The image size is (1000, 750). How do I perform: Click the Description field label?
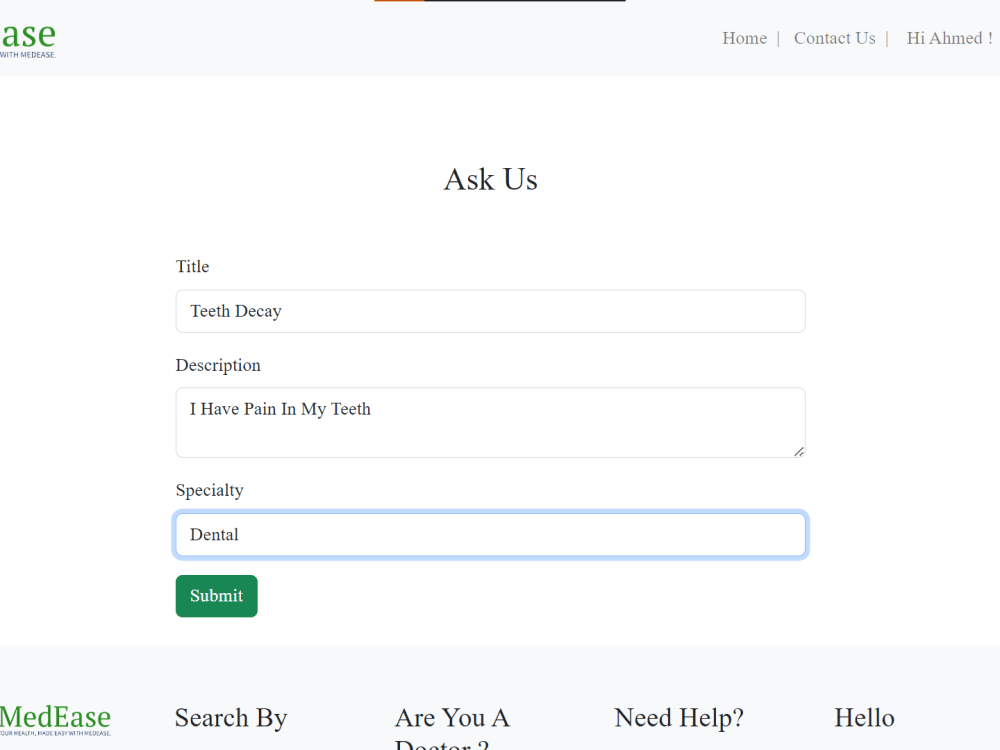click(x=218, y=365)
